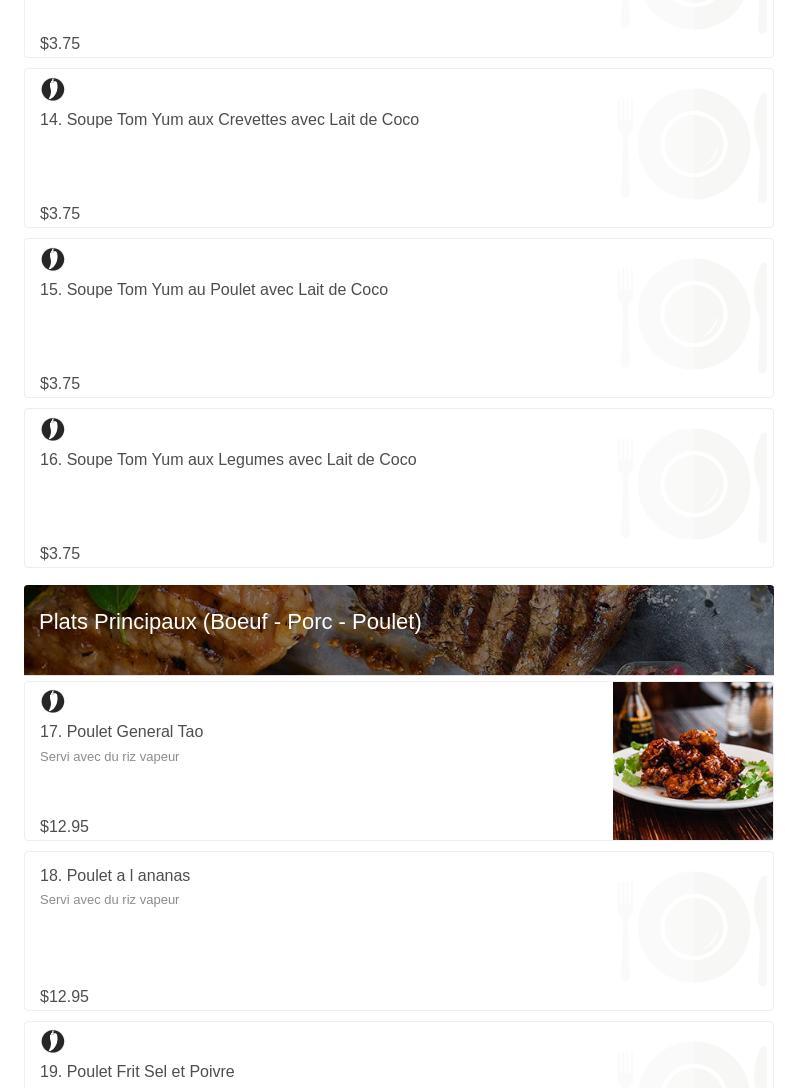The image size is (785, 1088).
Task: Click icon above Poulet General Tao
Action: (53, 702)
